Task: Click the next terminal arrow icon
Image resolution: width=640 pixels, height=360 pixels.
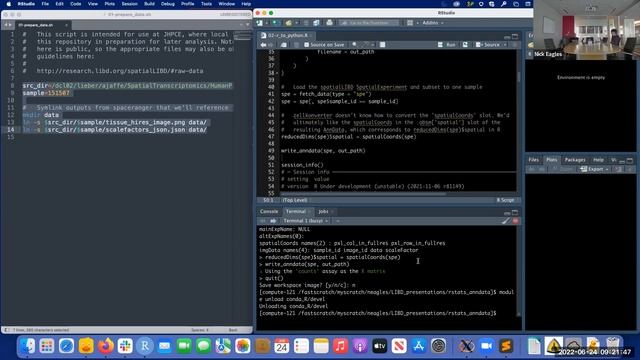Action: coord(273,221)
